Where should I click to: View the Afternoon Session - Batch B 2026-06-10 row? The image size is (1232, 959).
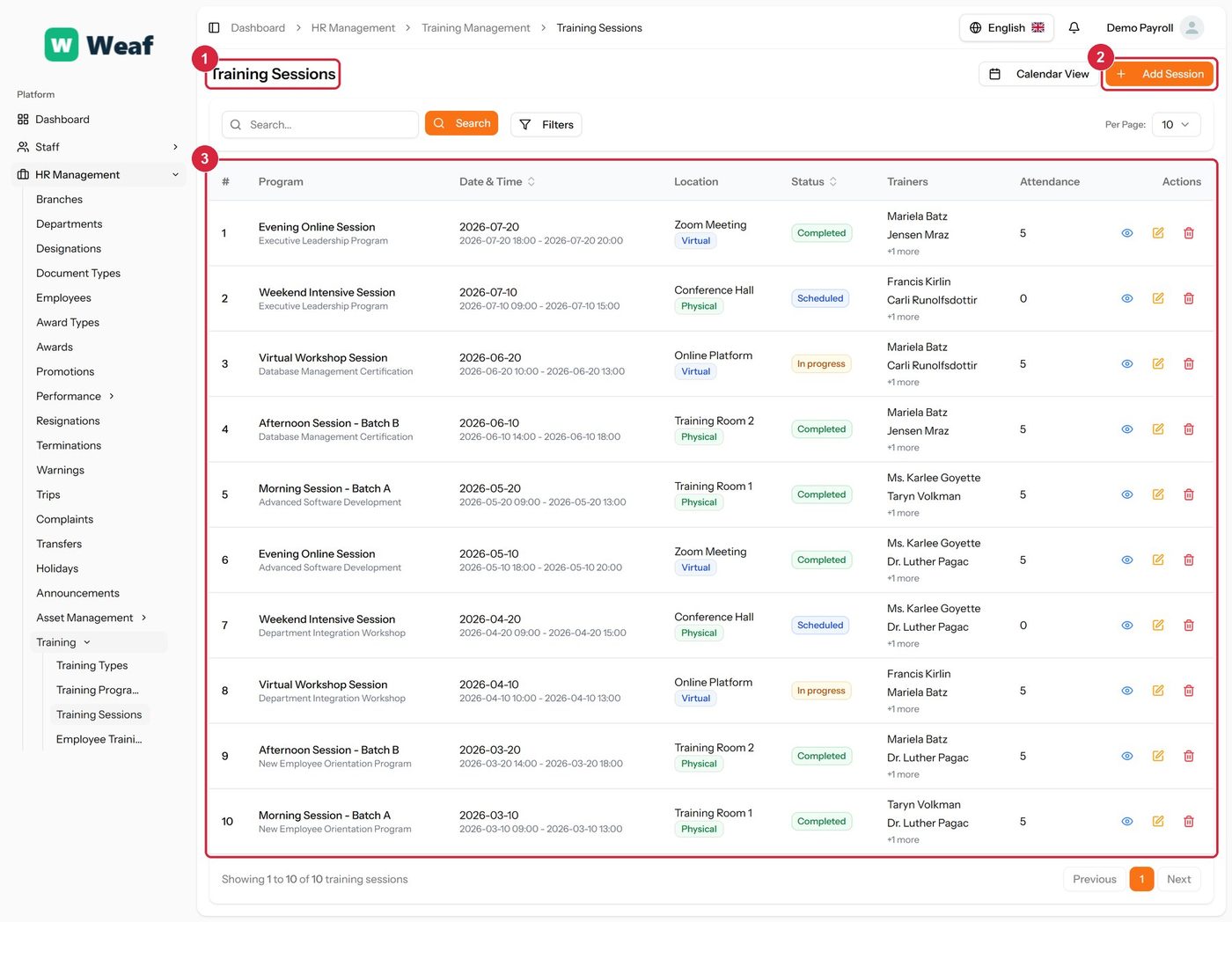[1126, 429]
